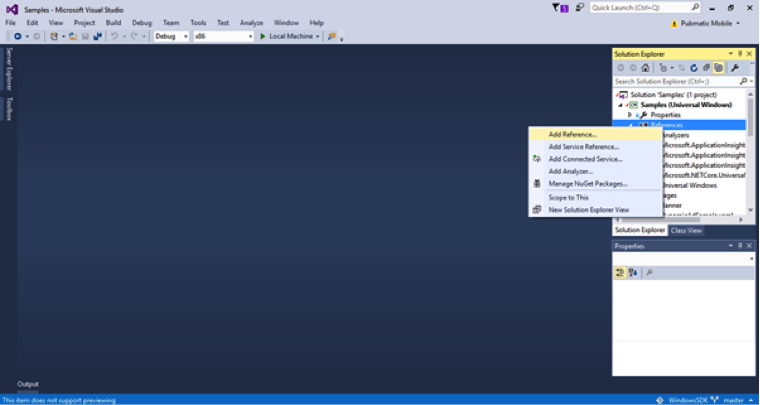Viewport: 760px width, 405px height.
Task: Open the Output panel tab
Action: click(x=28, y=384)
